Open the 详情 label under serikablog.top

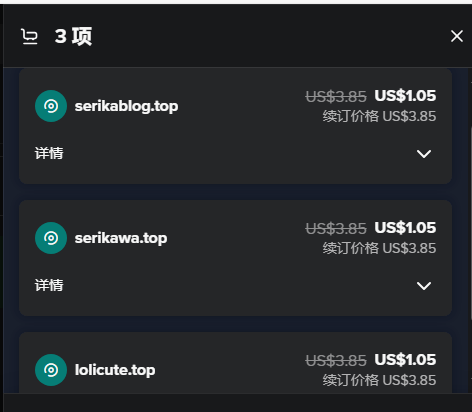pyautogui.click(x=49, y=153)
